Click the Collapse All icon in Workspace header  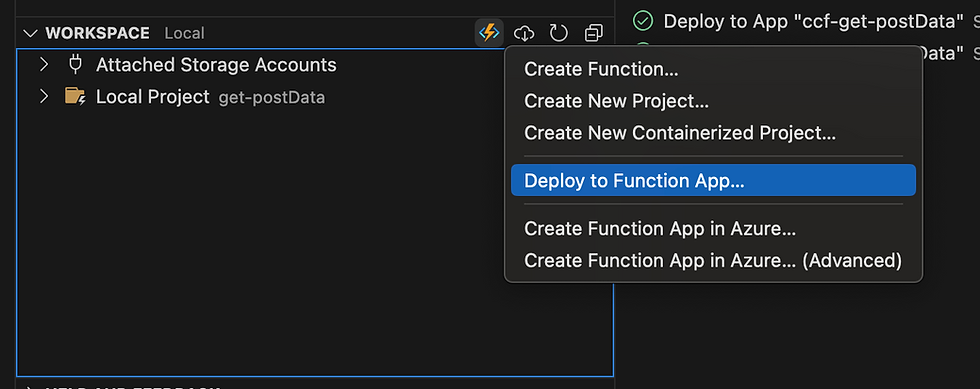(x=594, y=33)
